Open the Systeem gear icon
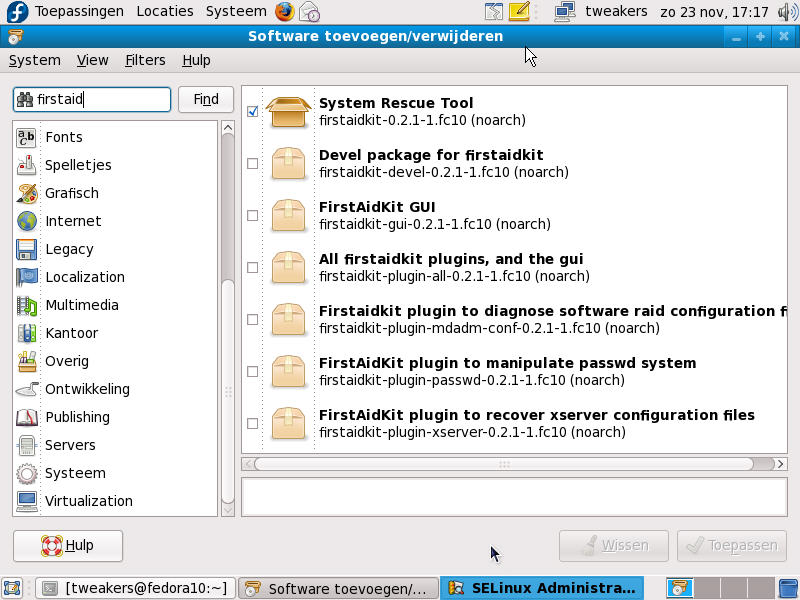The height and width of the screenshot is (600, 800). (26, 473)
